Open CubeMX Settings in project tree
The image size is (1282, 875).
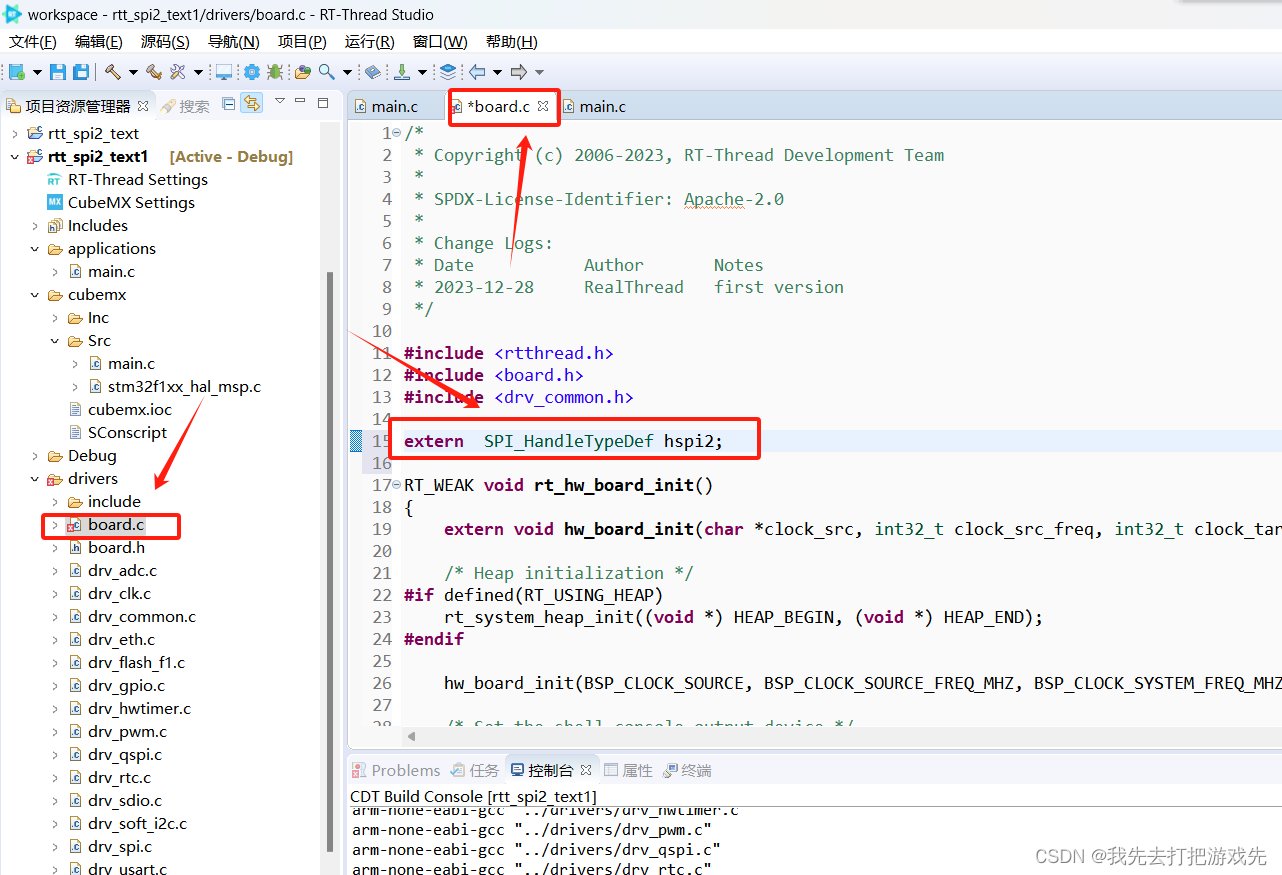click(x=120, y=203)
